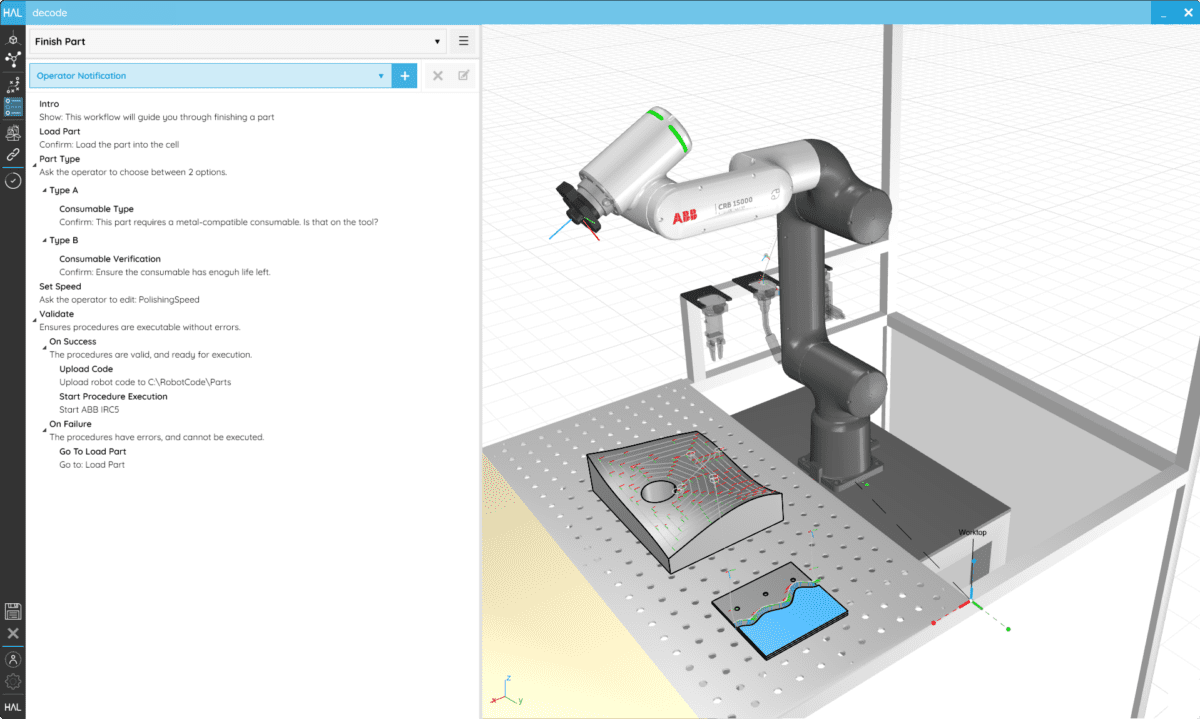Click the chain link sidebar icon
1200x719 pixels.
point(13,156)
